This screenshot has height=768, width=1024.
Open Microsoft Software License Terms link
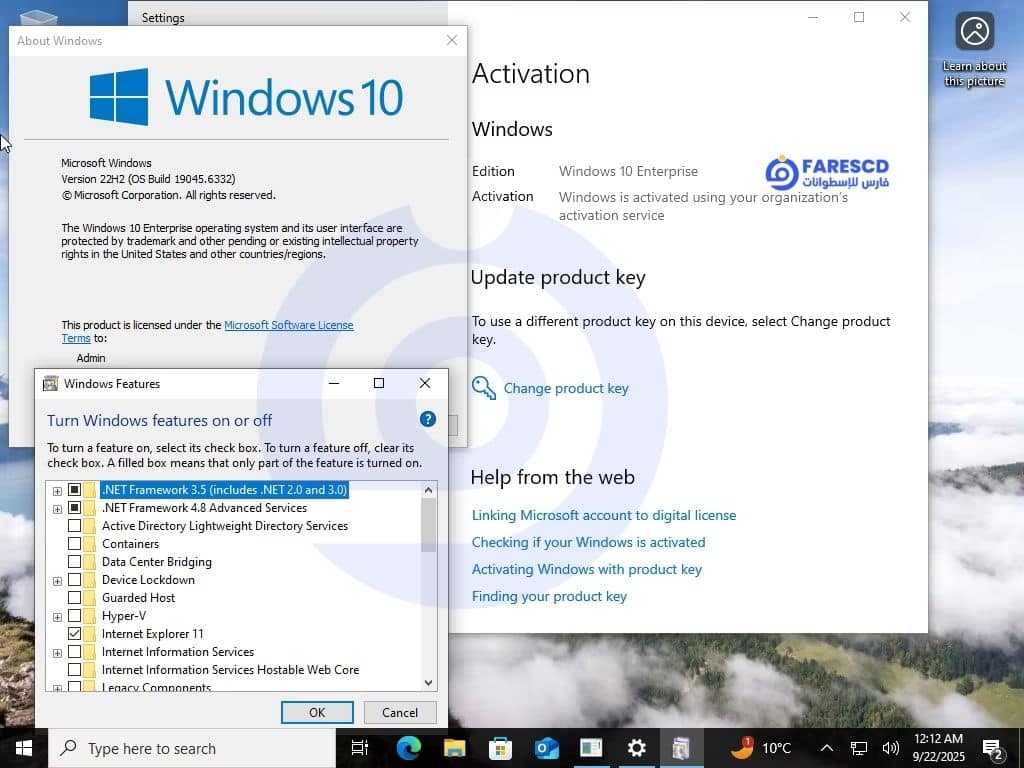208,331
